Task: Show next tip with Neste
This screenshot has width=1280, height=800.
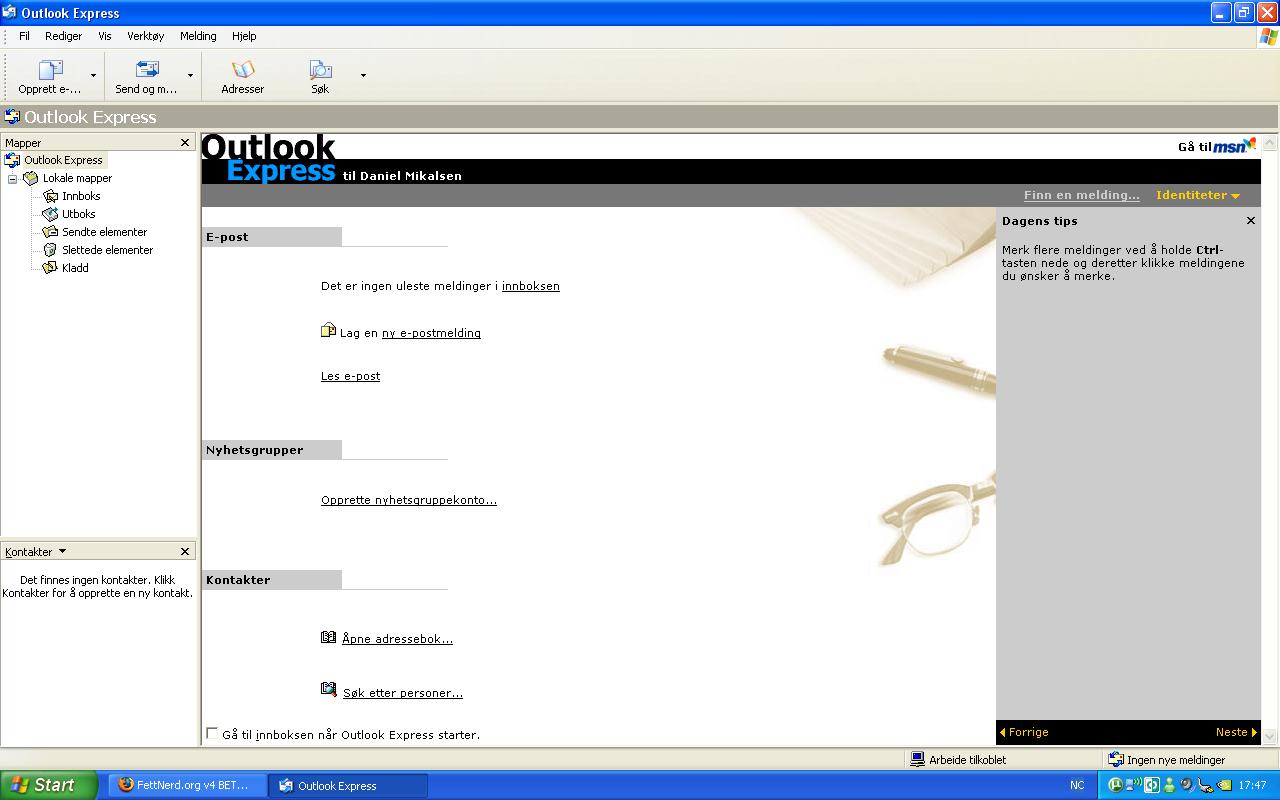Action: 1235,732
